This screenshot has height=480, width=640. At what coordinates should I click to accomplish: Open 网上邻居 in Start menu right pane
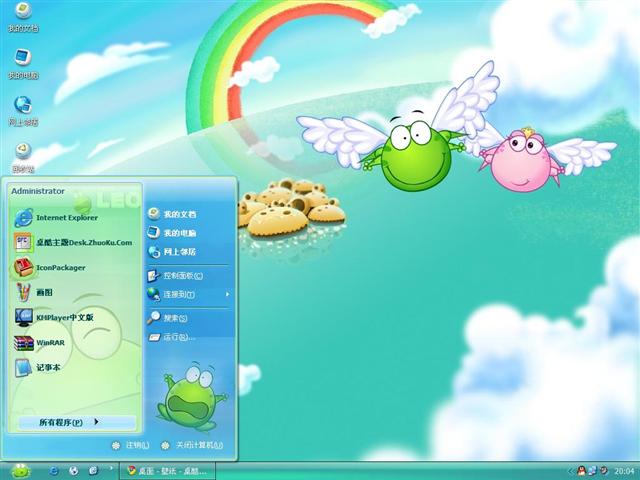(172, 251)
